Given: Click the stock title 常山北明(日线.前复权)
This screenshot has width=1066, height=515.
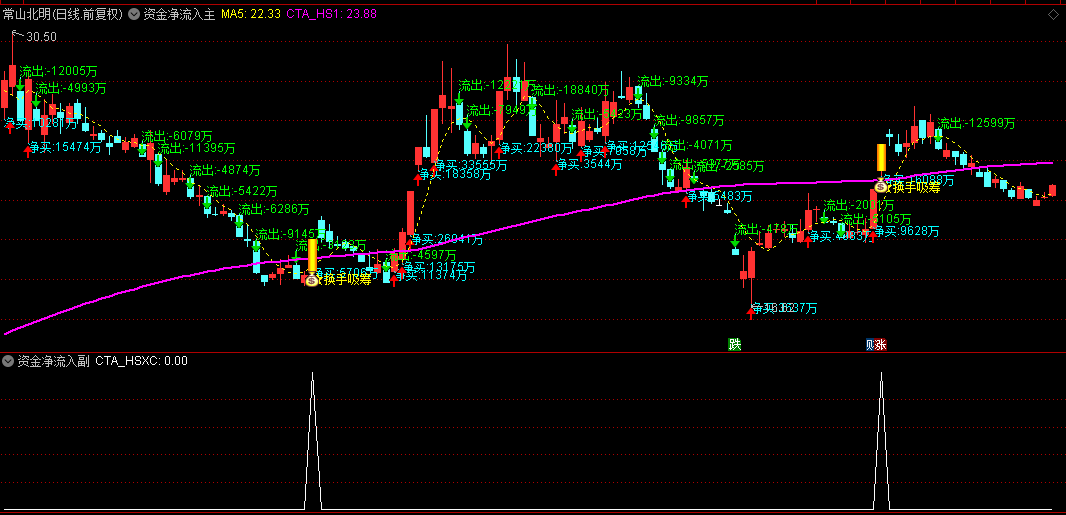Looking at the screenshot, I should click(x=62, y=13).
